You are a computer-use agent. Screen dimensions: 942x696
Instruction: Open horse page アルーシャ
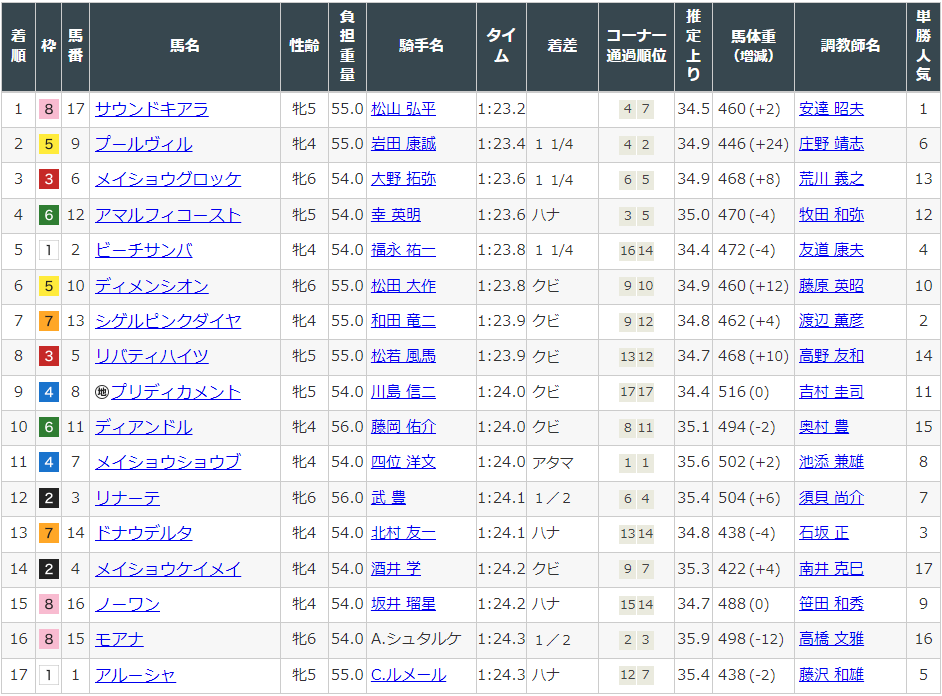(x=135, y=676)
